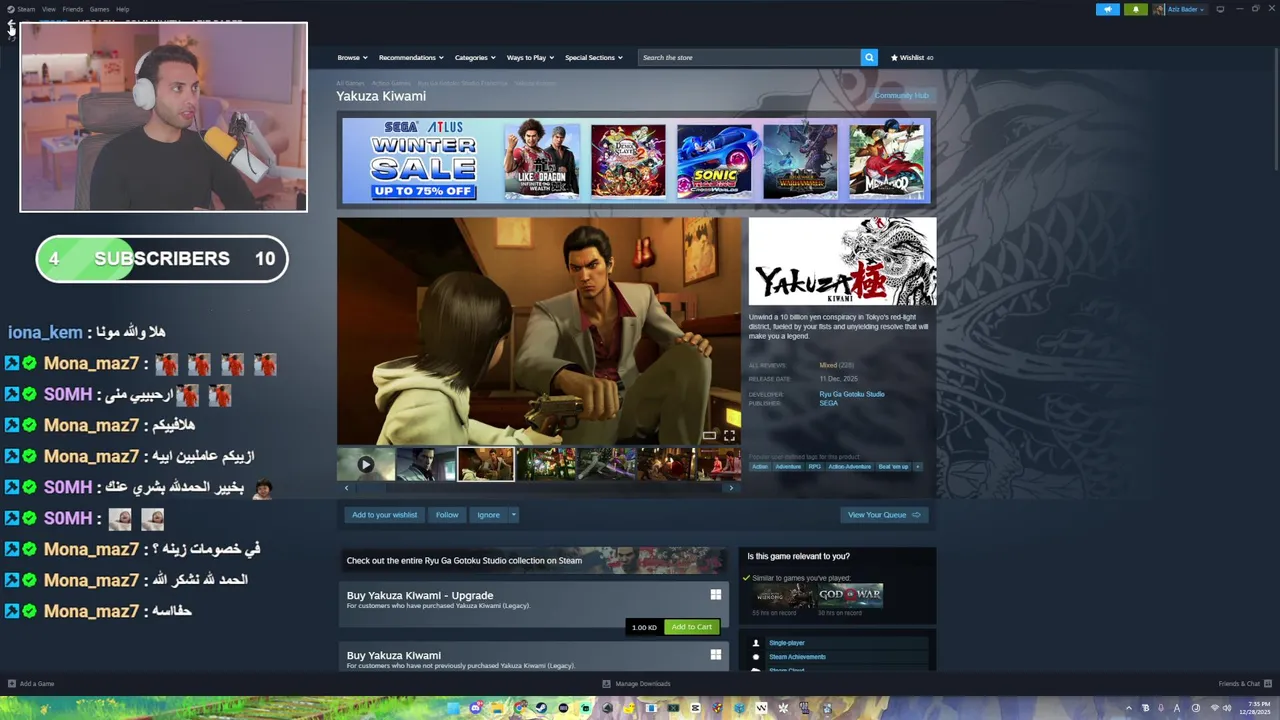
Task: Open the Help menu
Action: coord(122,9)
